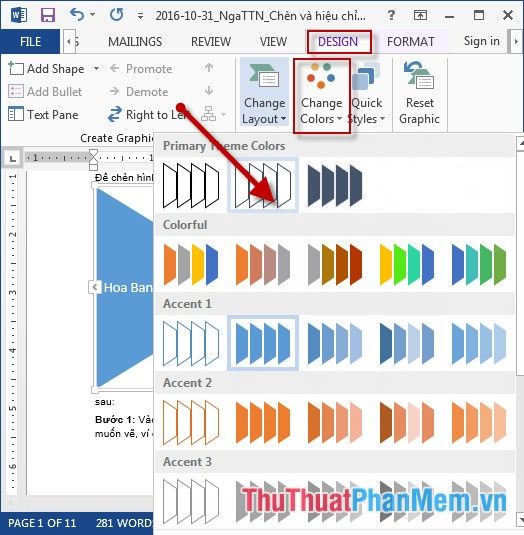524x535 pixels.
Task: Repeat the last action with the redo icon
Action: 116,15
